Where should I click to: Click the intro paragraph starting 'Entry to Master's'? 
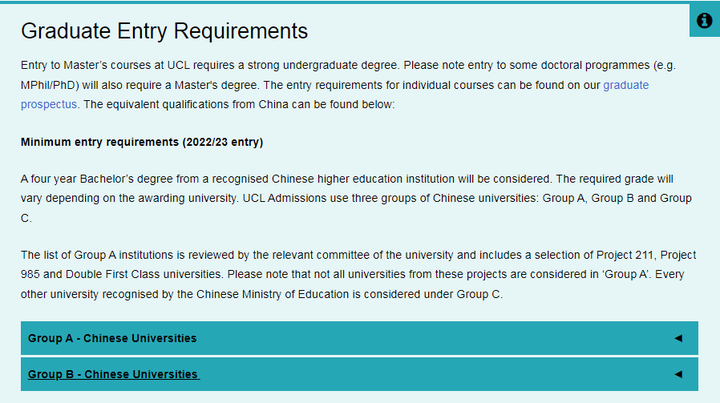point(349,85)
